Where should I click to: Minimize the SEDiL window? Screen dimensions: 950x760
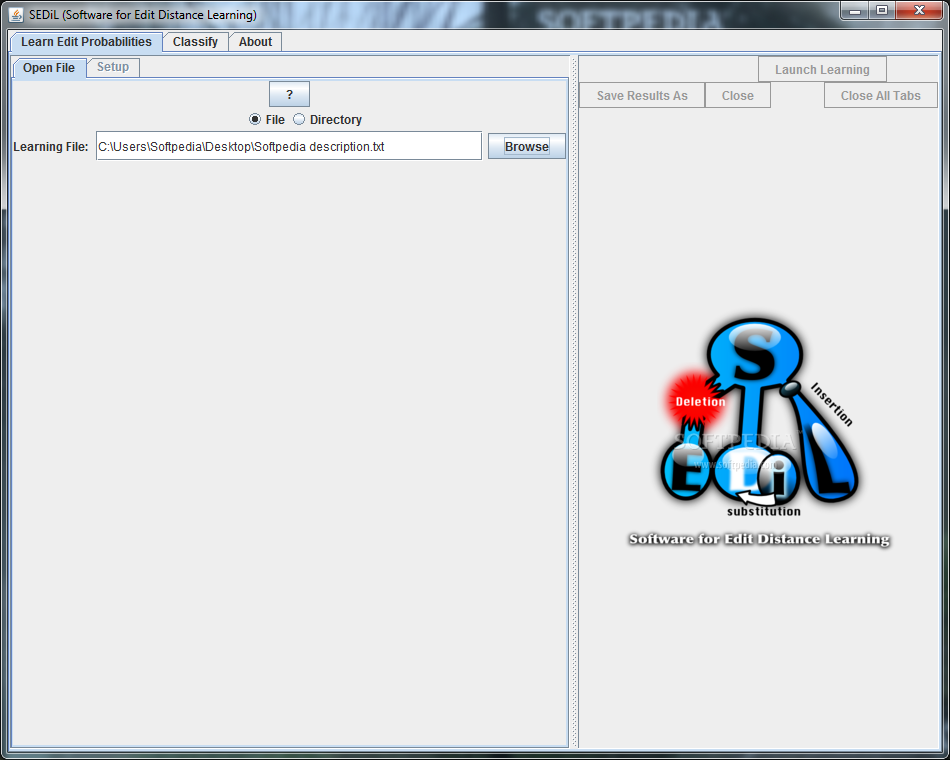855,10
